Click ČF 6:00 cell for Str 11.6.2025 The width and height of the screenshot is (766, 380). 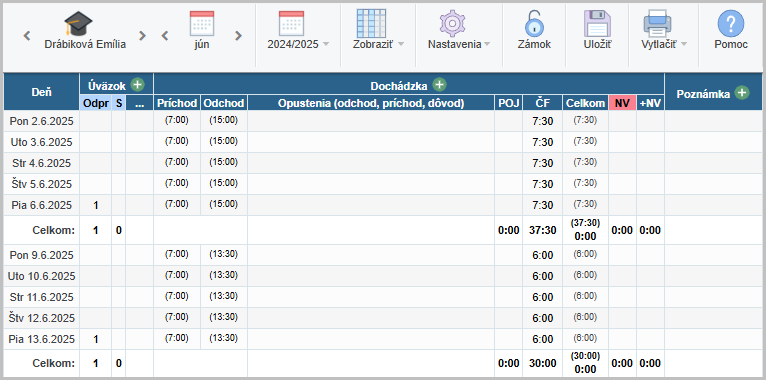coord(542,297)
